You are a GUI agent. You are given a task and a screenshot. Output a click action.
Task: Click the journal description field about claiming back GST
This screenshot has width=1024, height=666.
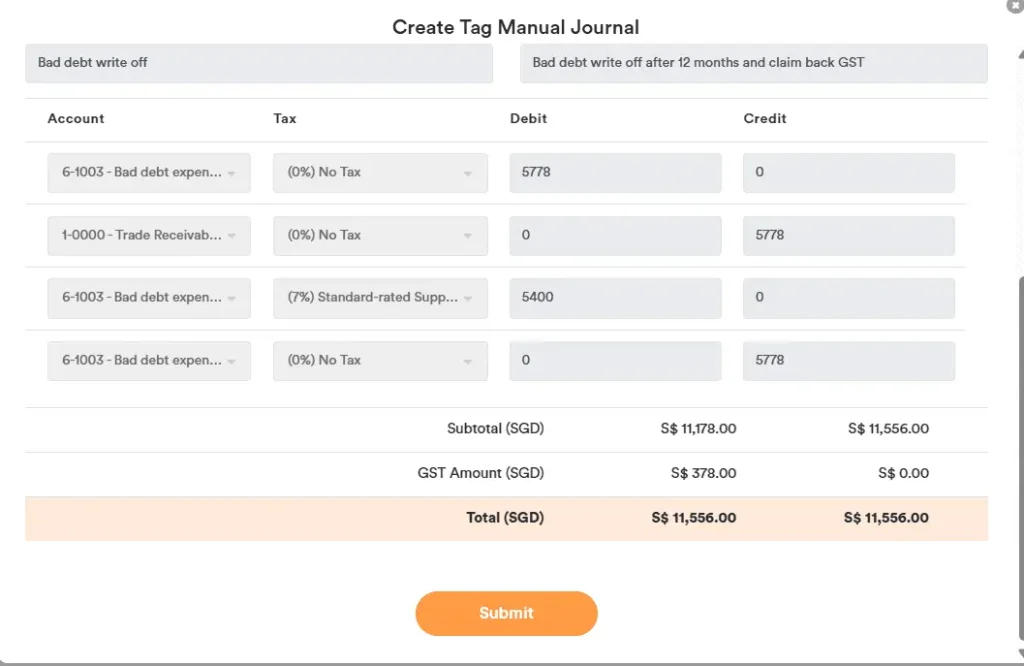tap(752, 62)
